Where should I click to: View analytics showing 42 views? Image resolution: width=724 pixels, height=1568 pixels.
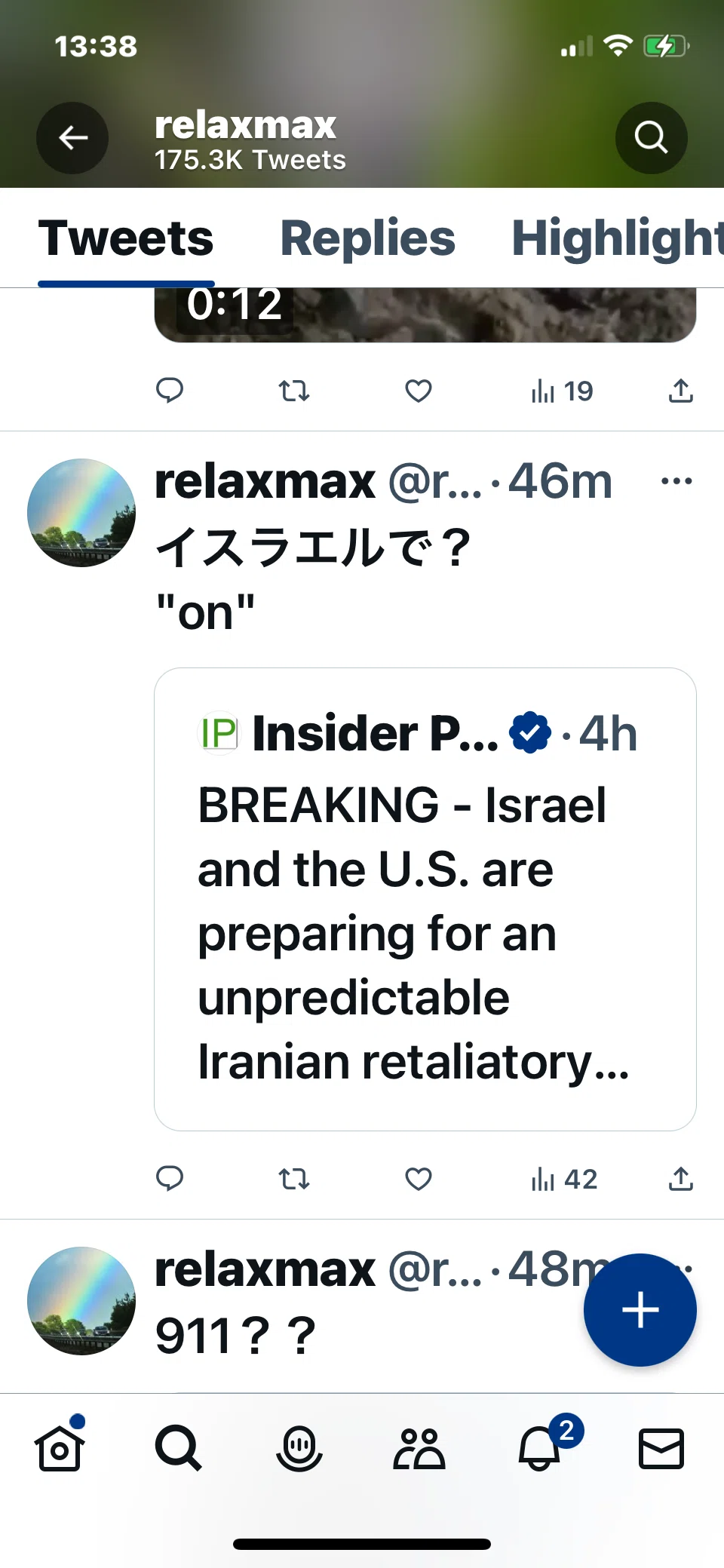pos(564,1179)
